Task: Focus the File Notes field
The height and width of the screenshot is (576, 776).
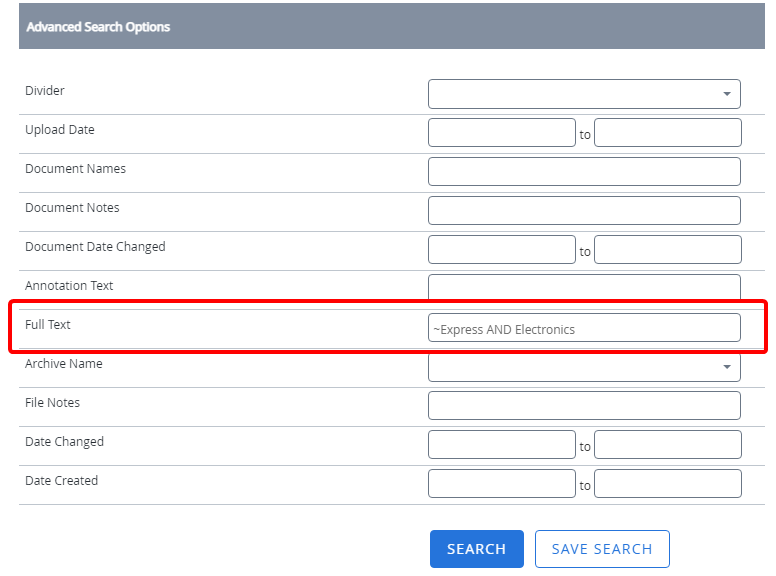Action: tap(584, 406)
